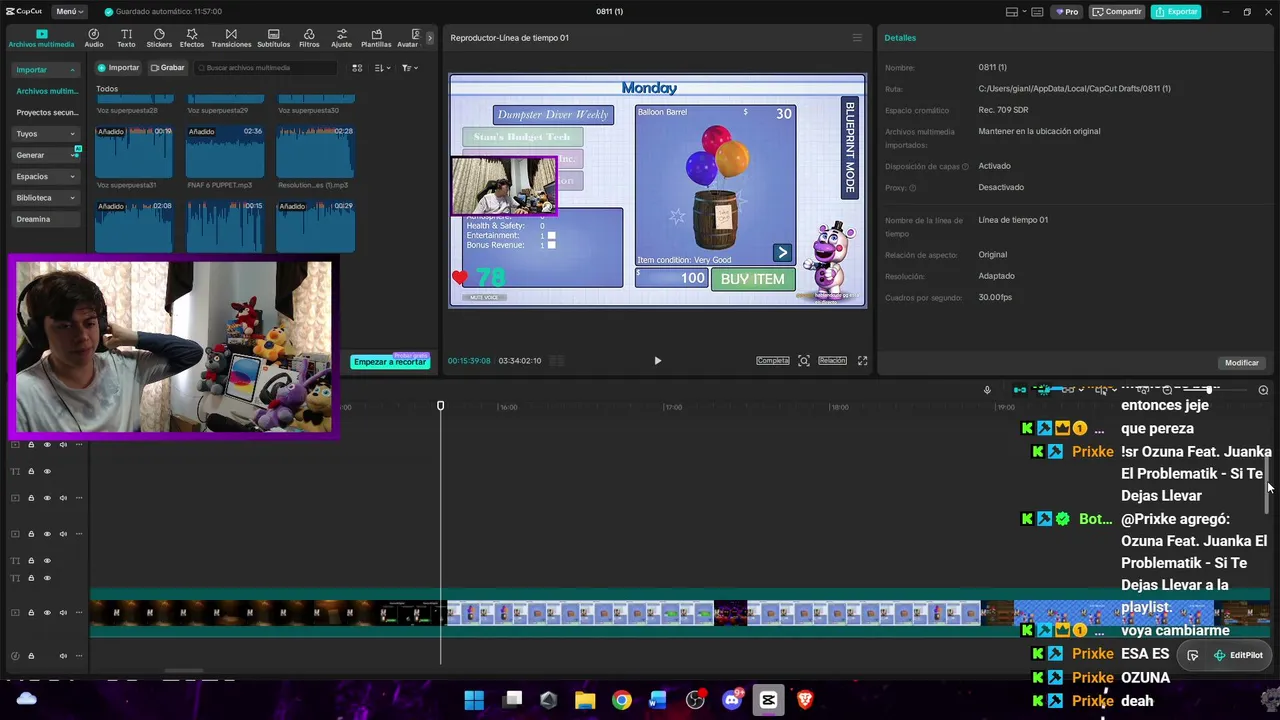Play the timeline preview
The image size is (1280, 720).
coord(657,361)
